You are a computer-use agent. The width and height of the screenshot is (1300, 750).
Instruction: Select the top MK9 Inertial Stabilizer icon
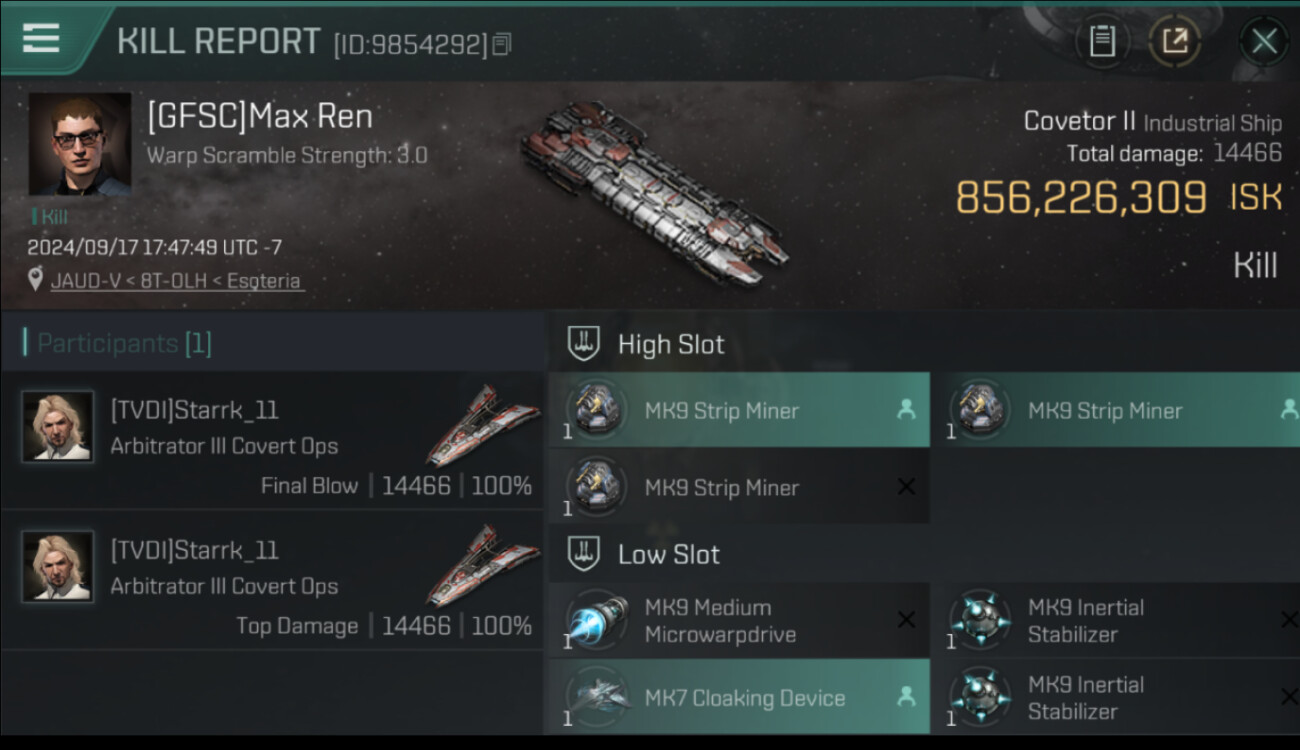pos(979,620)
